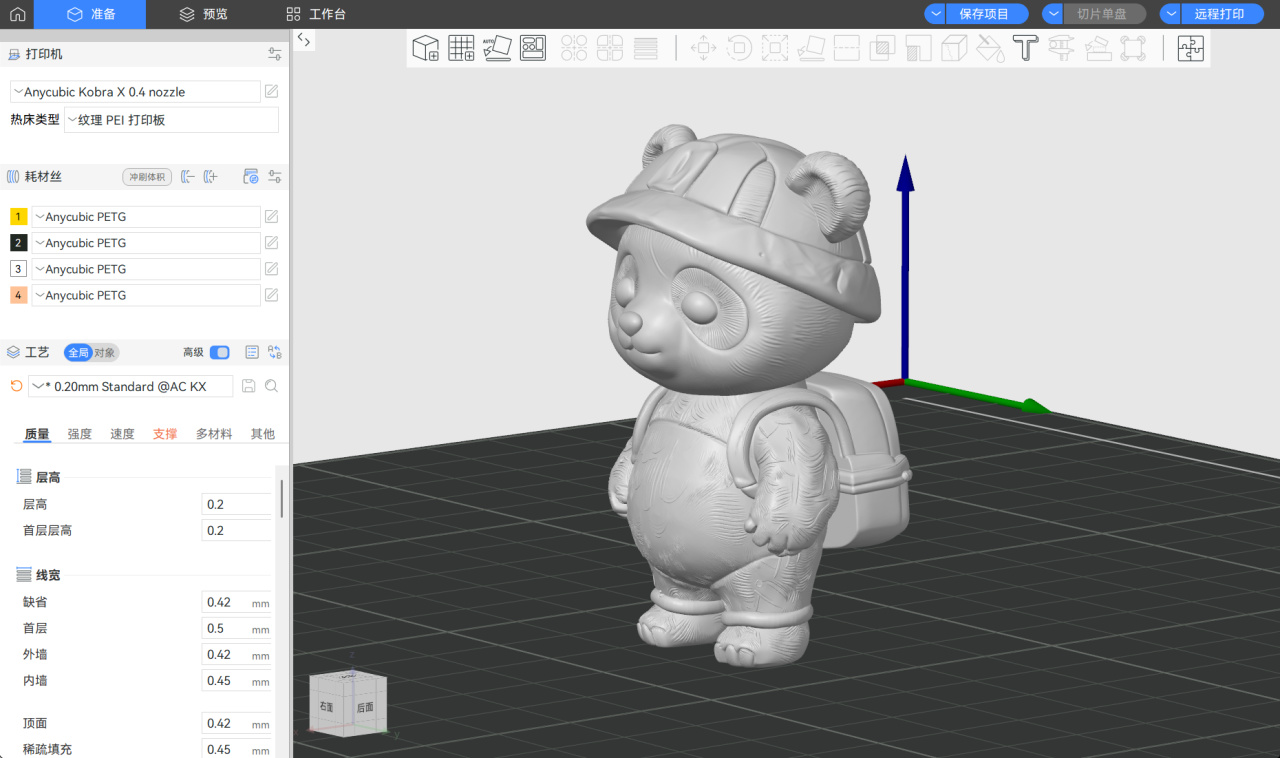Open the 热床类型 bed type dropdown
Screen dimensions: 1280x758
pyautogui.click(x=171, y=120)
